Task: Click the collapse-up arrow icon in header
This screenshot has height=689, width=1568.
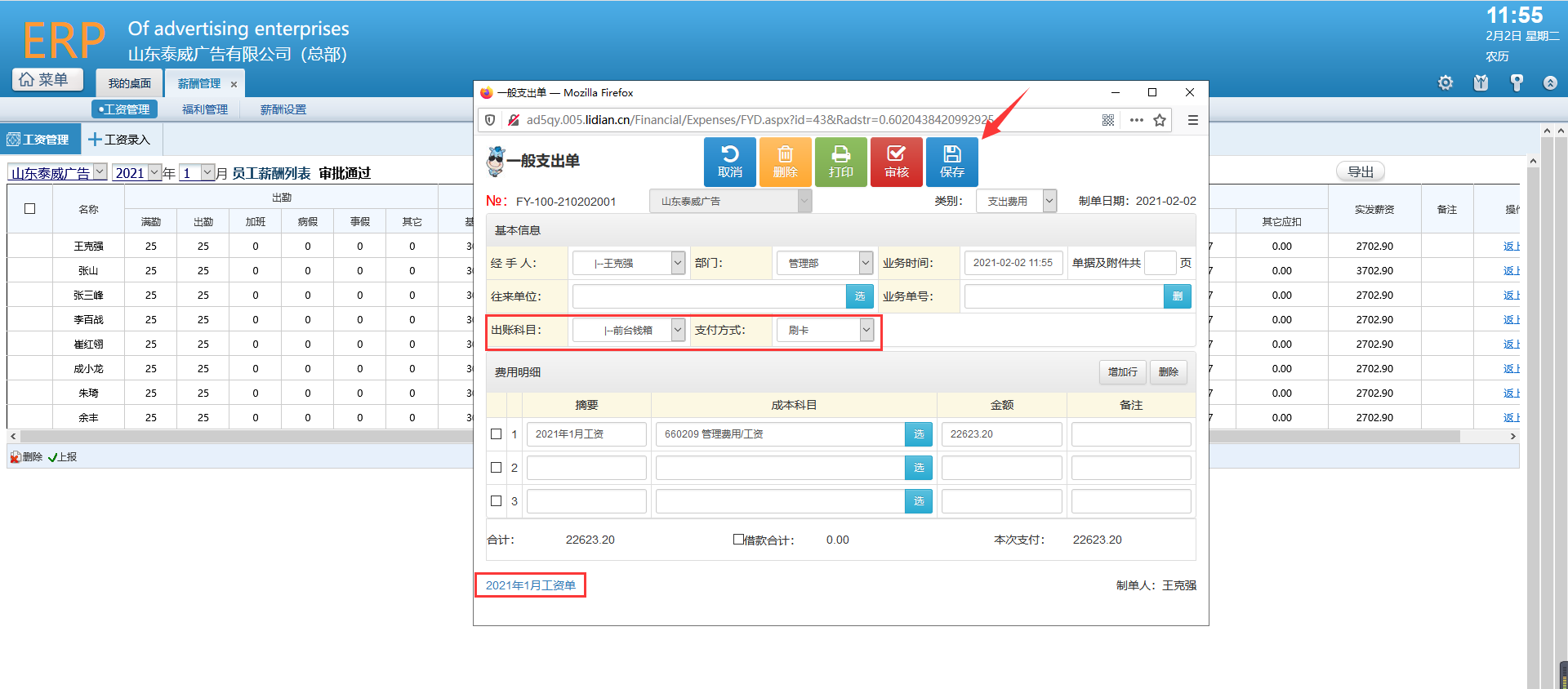Action: click(1550, 82)
